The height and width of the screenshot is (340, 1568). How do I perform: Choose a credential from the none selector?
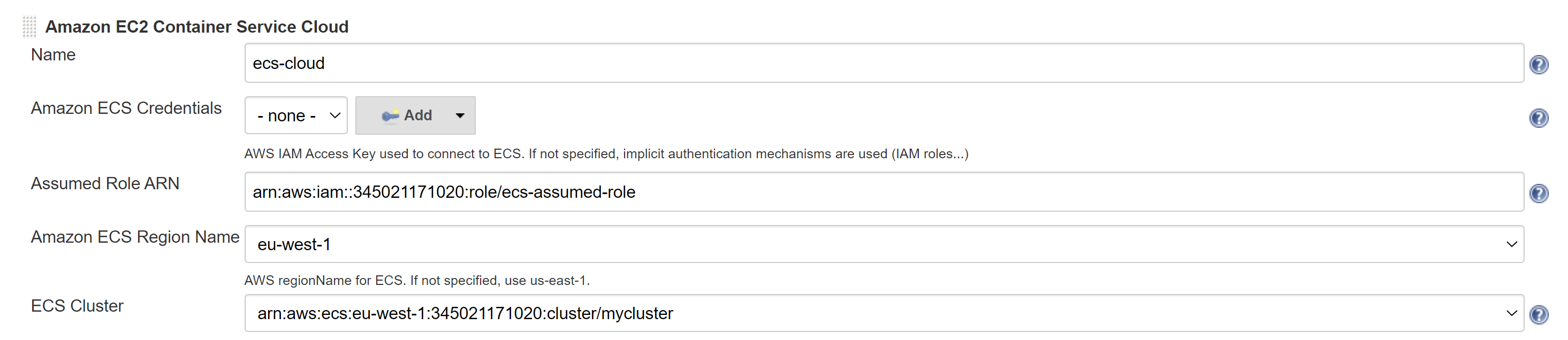(x=295, y=115)
